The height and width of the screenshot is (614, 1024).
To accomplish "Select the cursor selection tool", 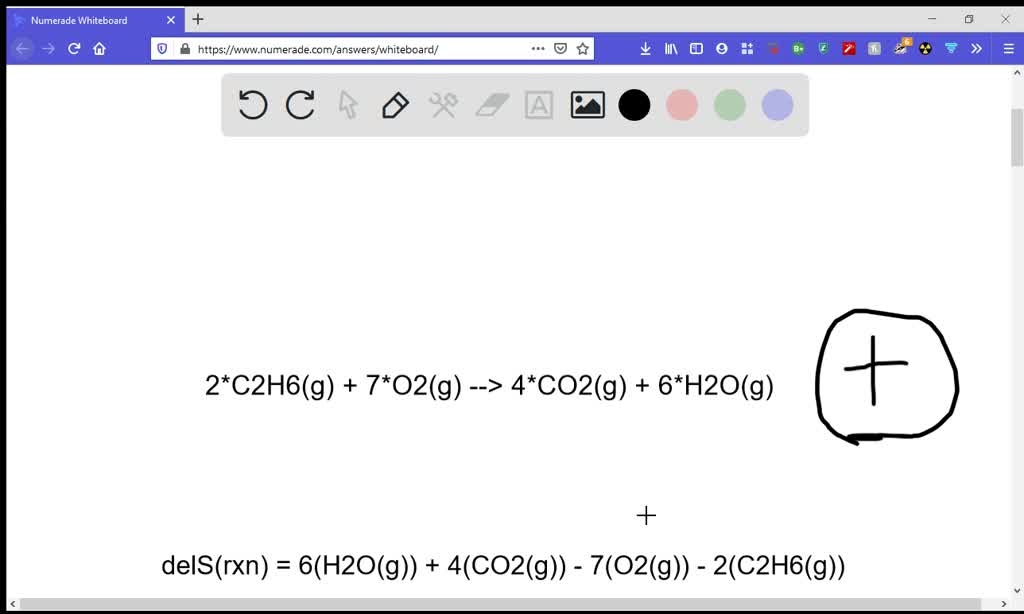I will 347,104.
